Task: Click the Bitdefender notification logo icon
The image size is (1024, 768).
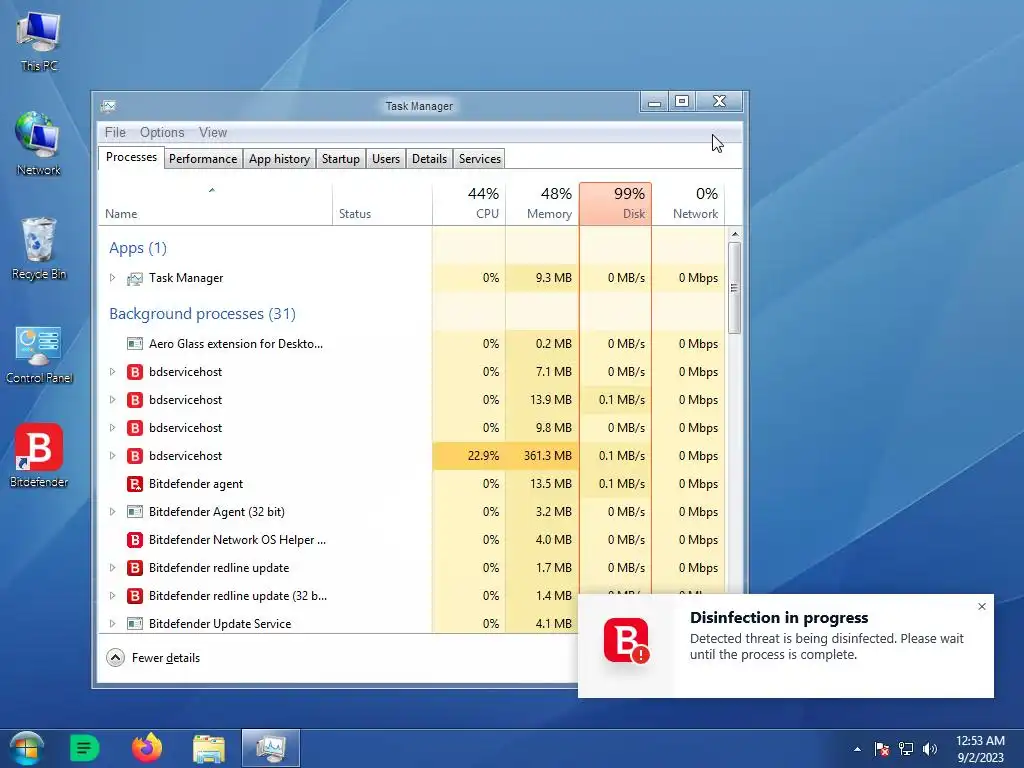Action: 626,641
